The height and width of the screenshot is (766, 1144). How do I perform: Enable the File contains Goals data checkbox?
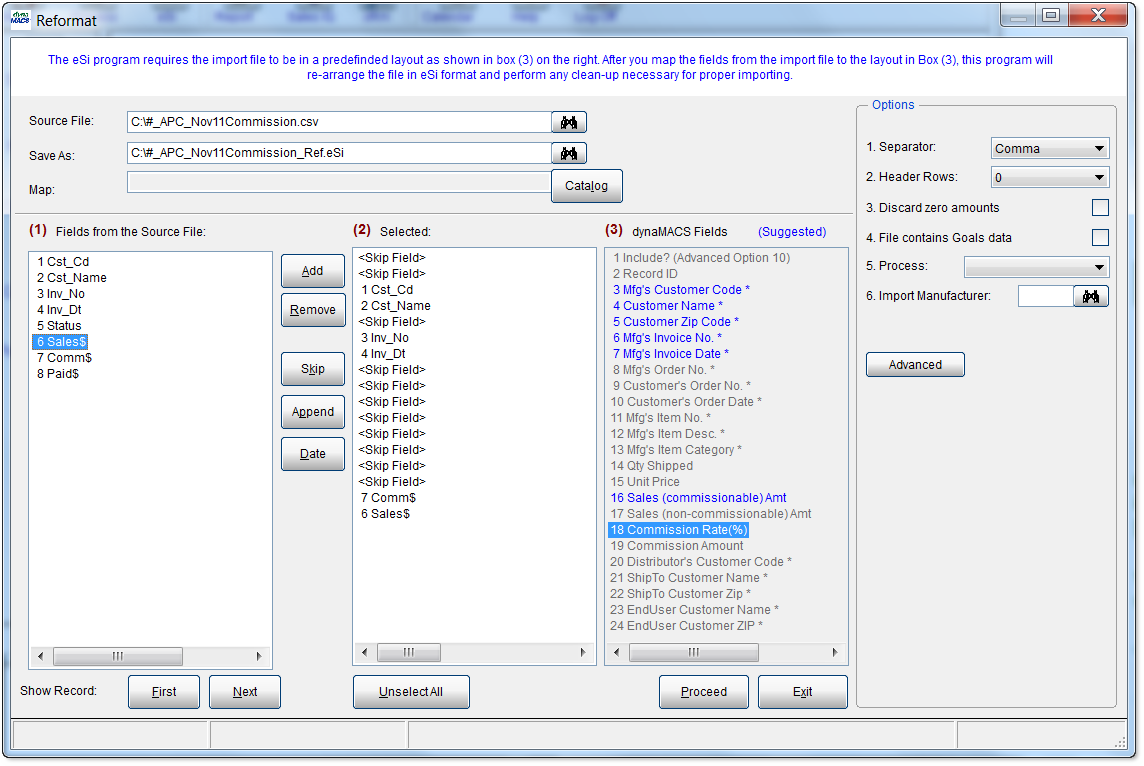(x=1099, y=238)
